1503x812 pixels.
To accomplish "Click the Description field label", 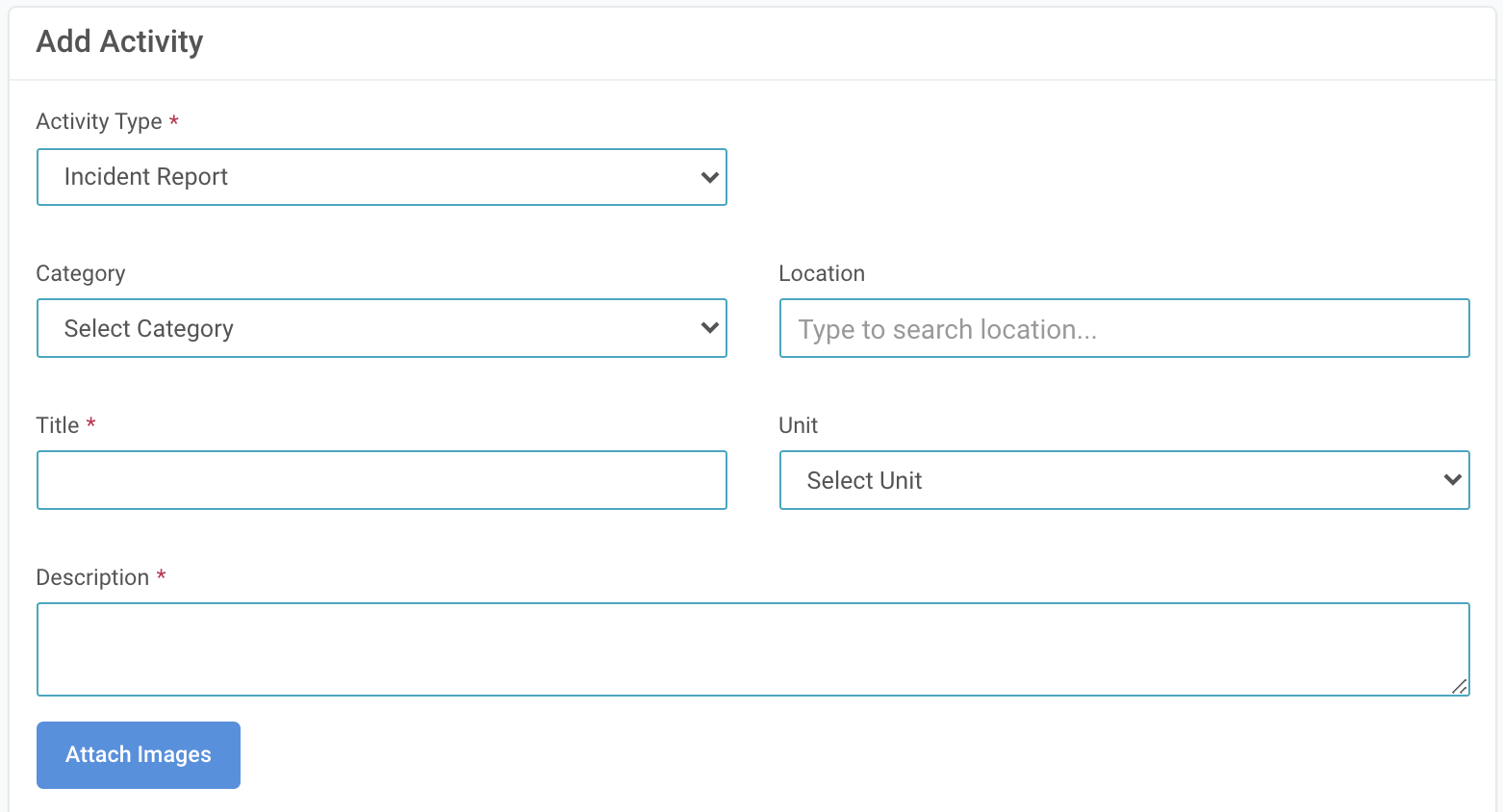I will click(x=92, y=577).
